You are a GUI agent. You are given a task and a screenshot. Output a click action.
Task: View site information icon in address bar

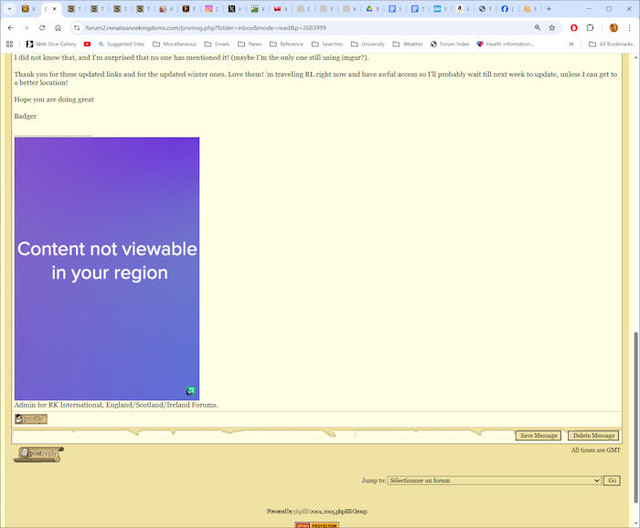[x=77, y=28]
